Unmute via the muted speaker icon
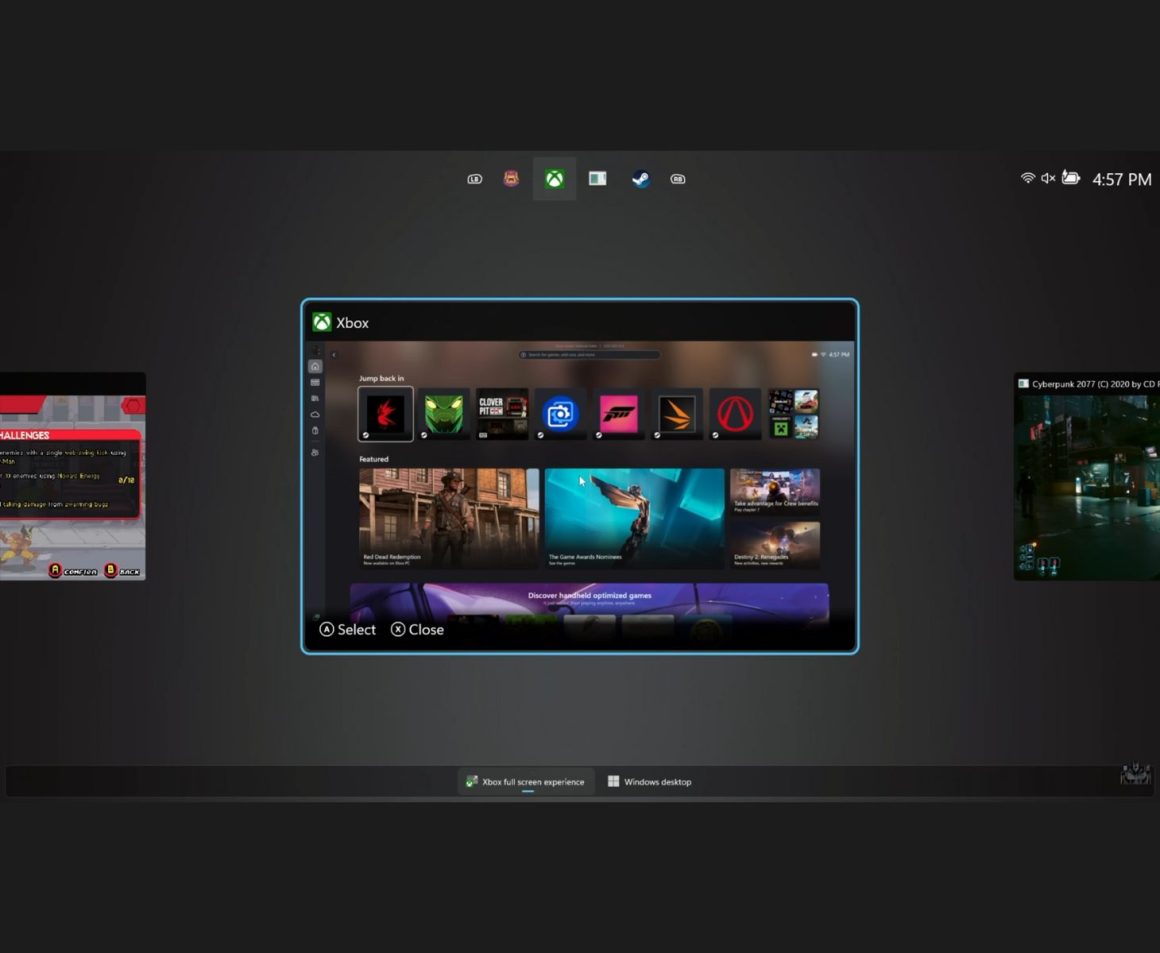 point(1048,178)
